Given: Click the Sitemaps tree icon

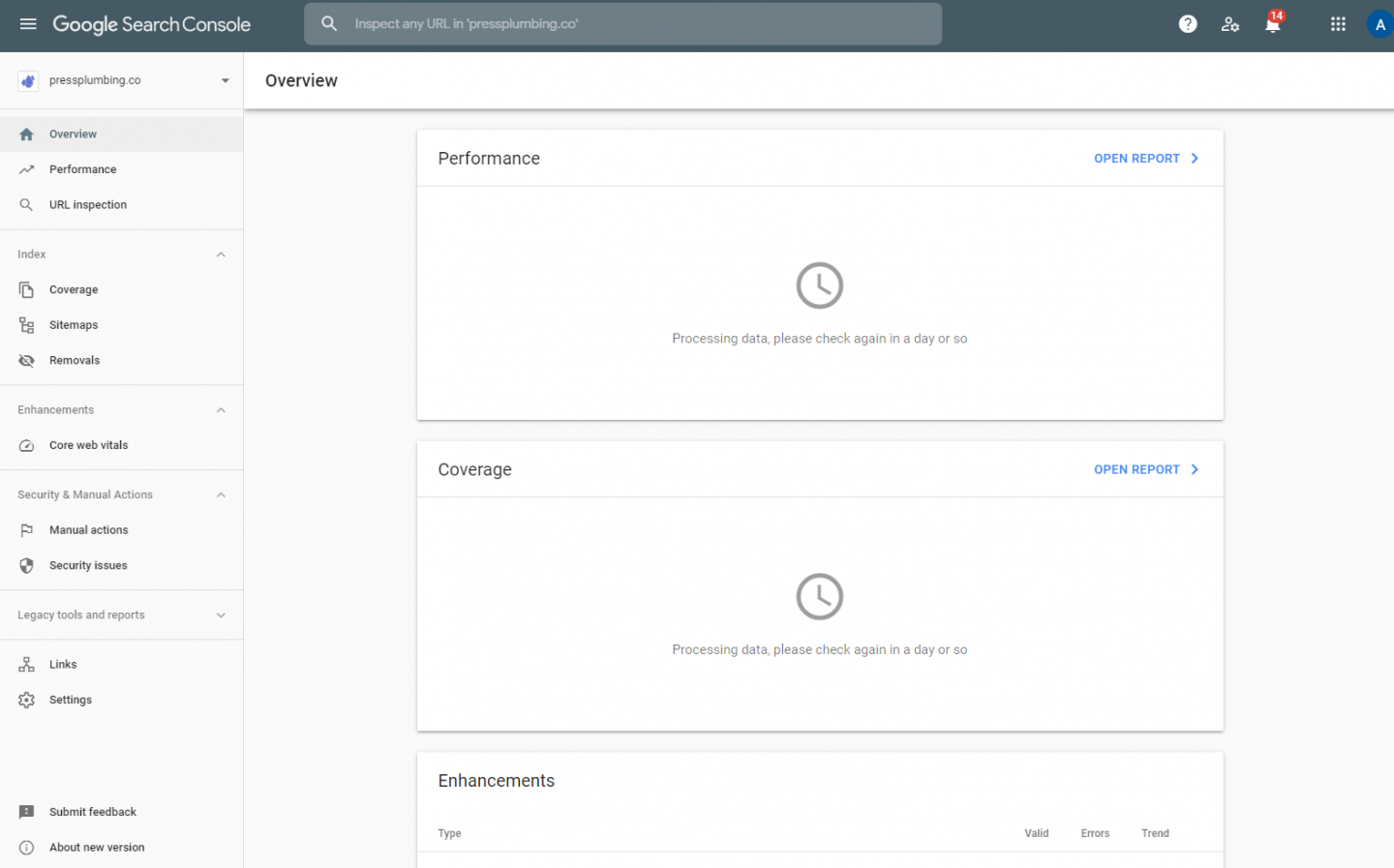Looking at the screenshot, I should coord(27,325).
